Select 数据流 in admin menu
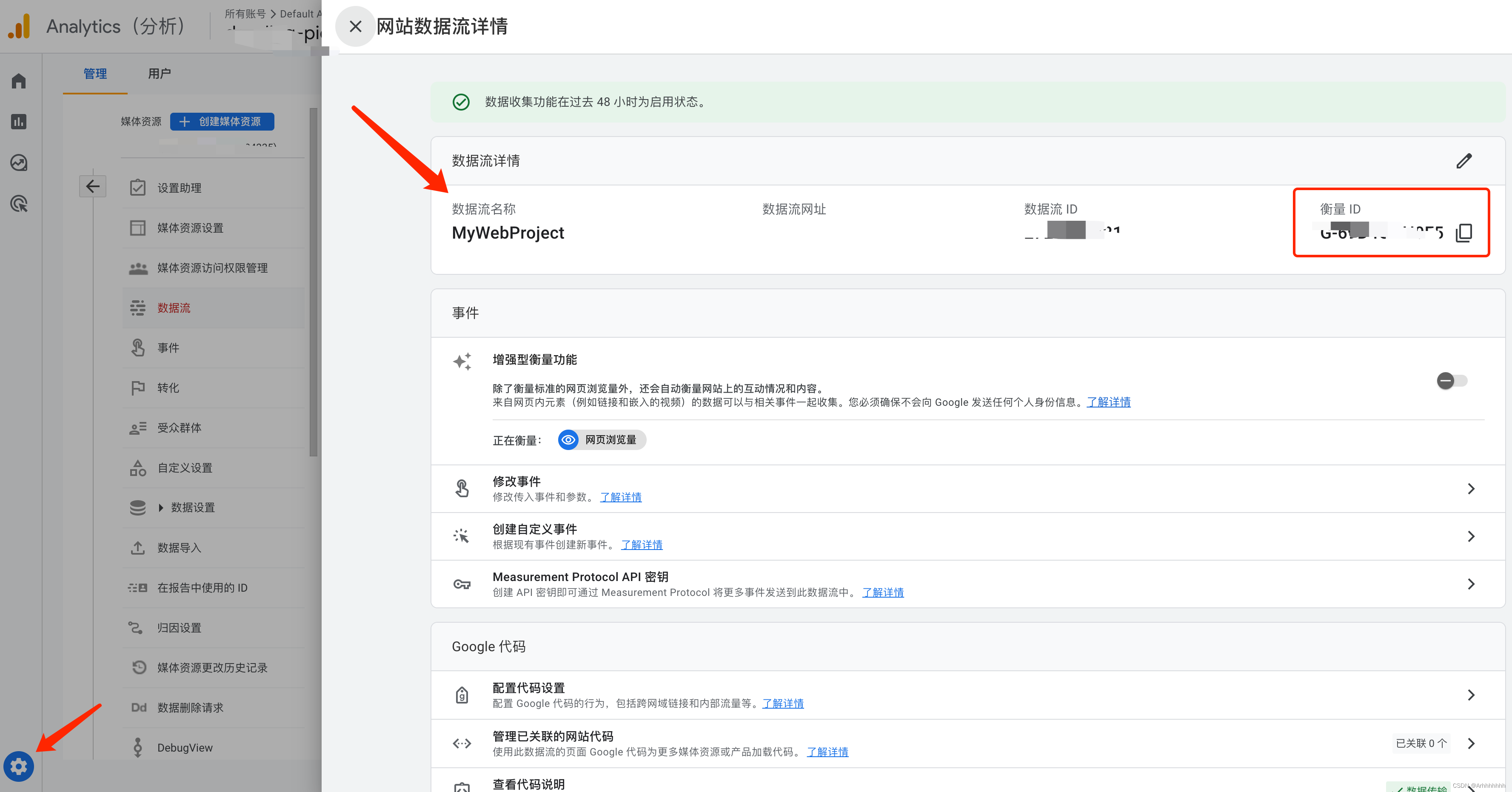 click(x=214, y=308)
